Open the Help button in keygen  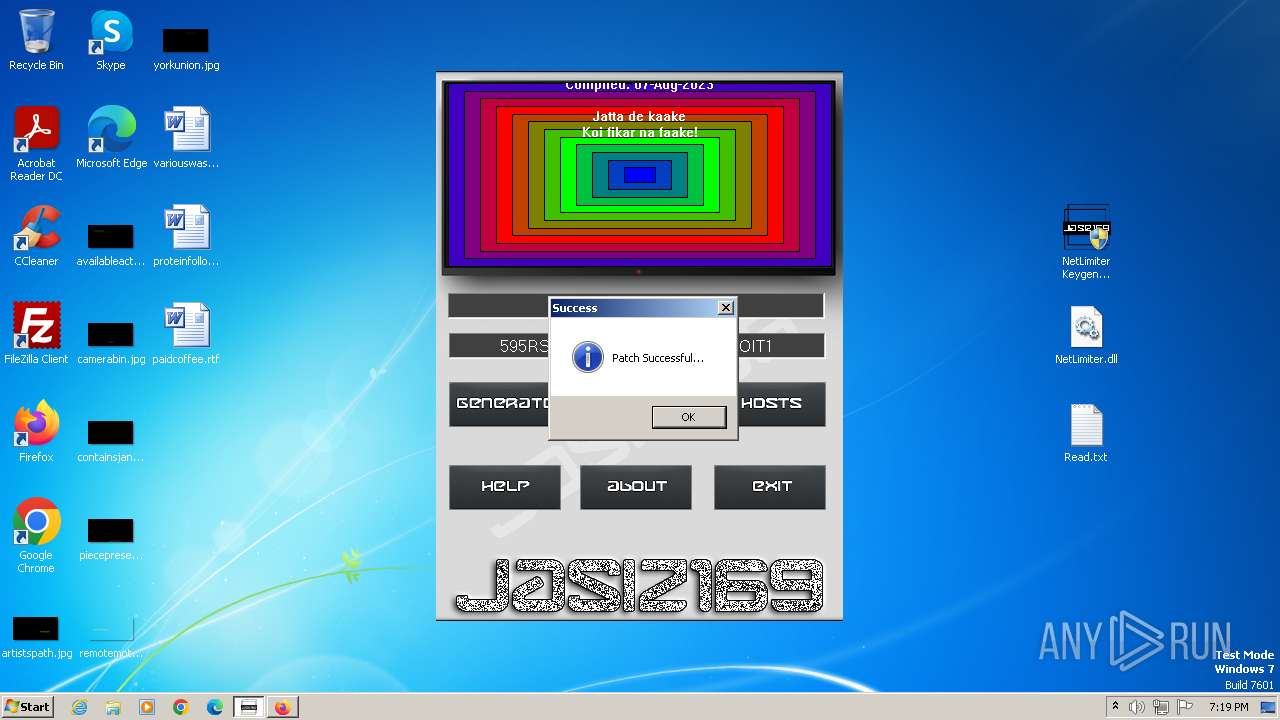pyautogui.click(x=505, y=487)
